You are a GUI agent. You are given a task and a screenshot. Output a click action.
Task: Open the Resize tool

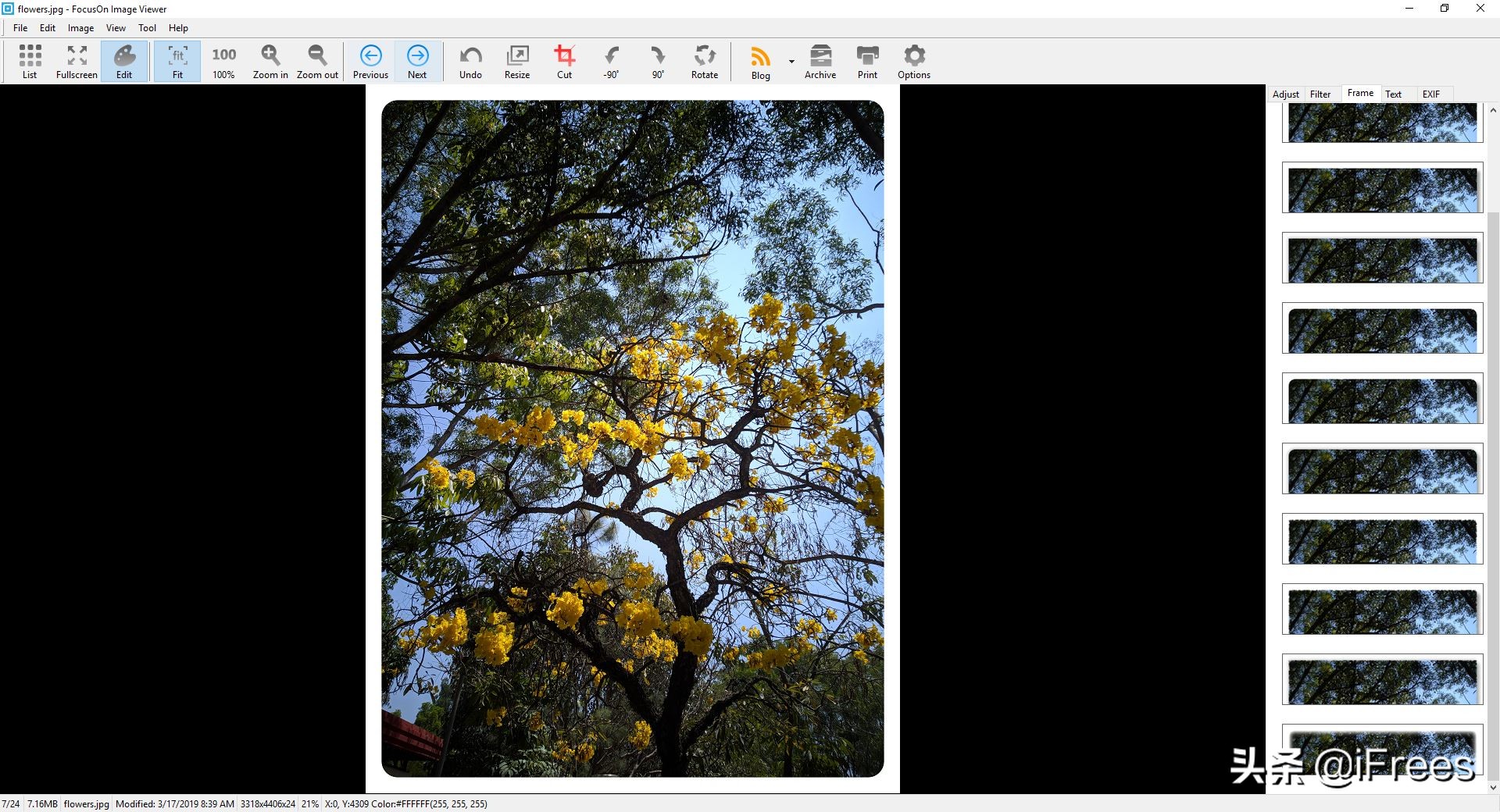point(517,62)
